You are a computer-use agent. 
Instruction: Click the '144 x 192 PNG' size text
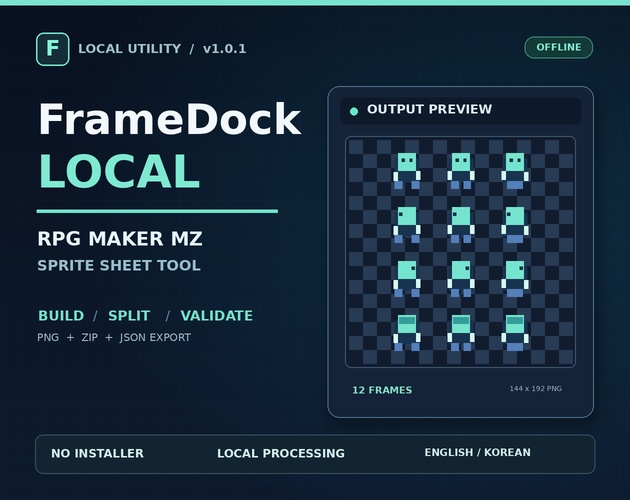[536, 389]
